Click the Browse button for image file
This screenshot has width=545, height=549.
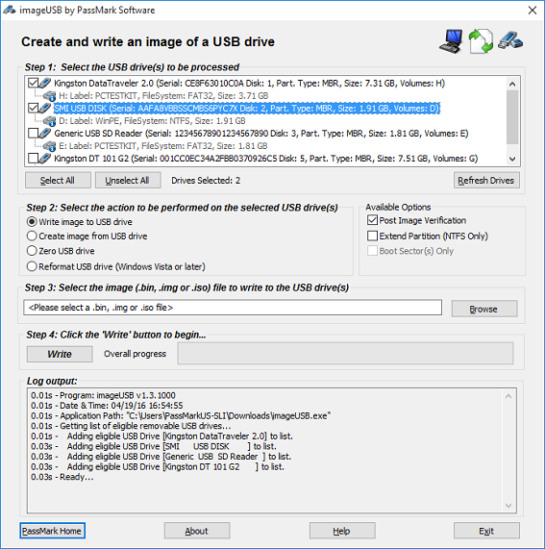[484, 309]
